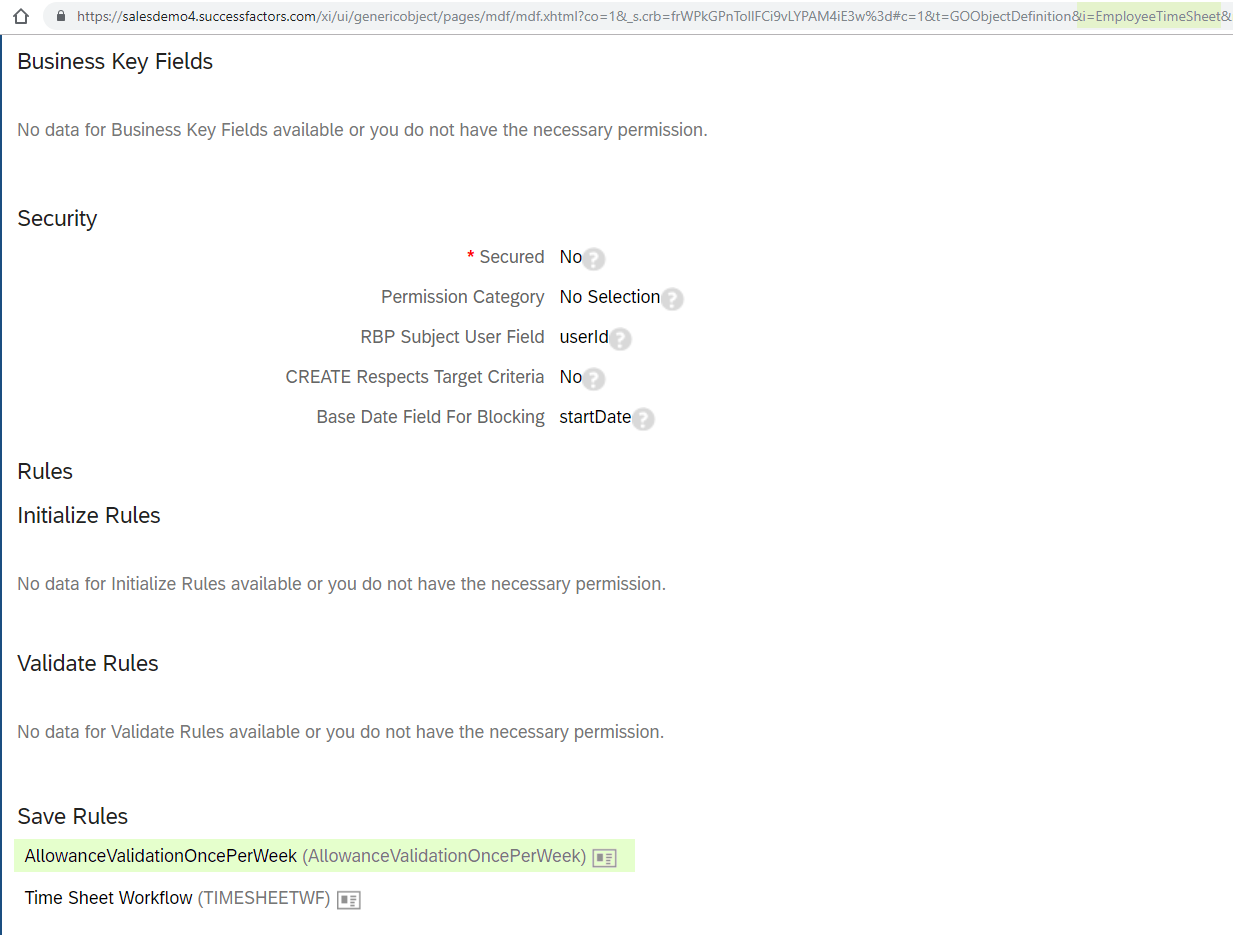This screenshot has height=935, width=1233.
Task: Open the Time Sheet Workflow rule
Action: tap(109, 898)
